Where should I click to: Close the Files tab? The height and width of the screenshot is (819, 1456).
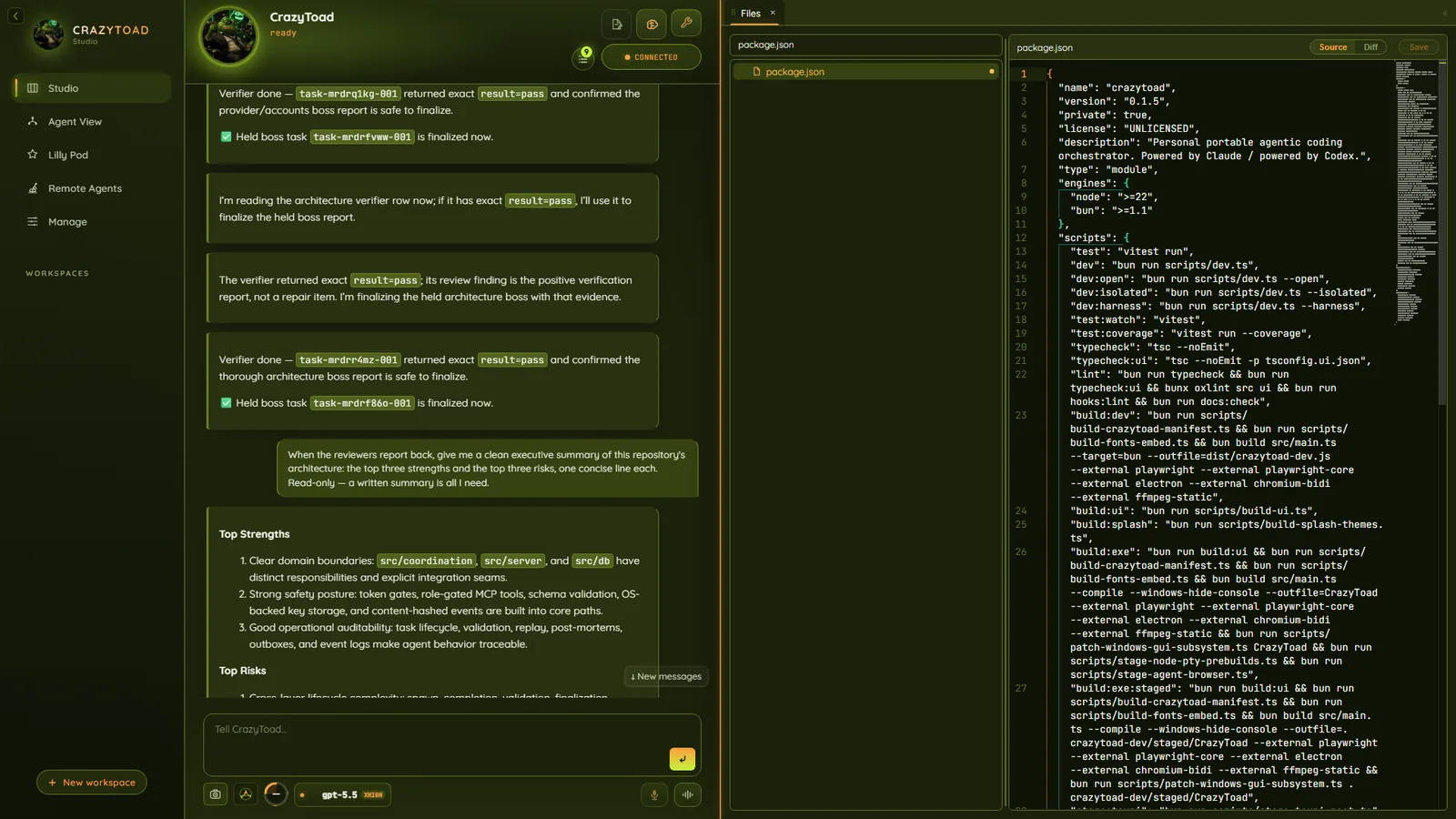(x=773, y=13)
